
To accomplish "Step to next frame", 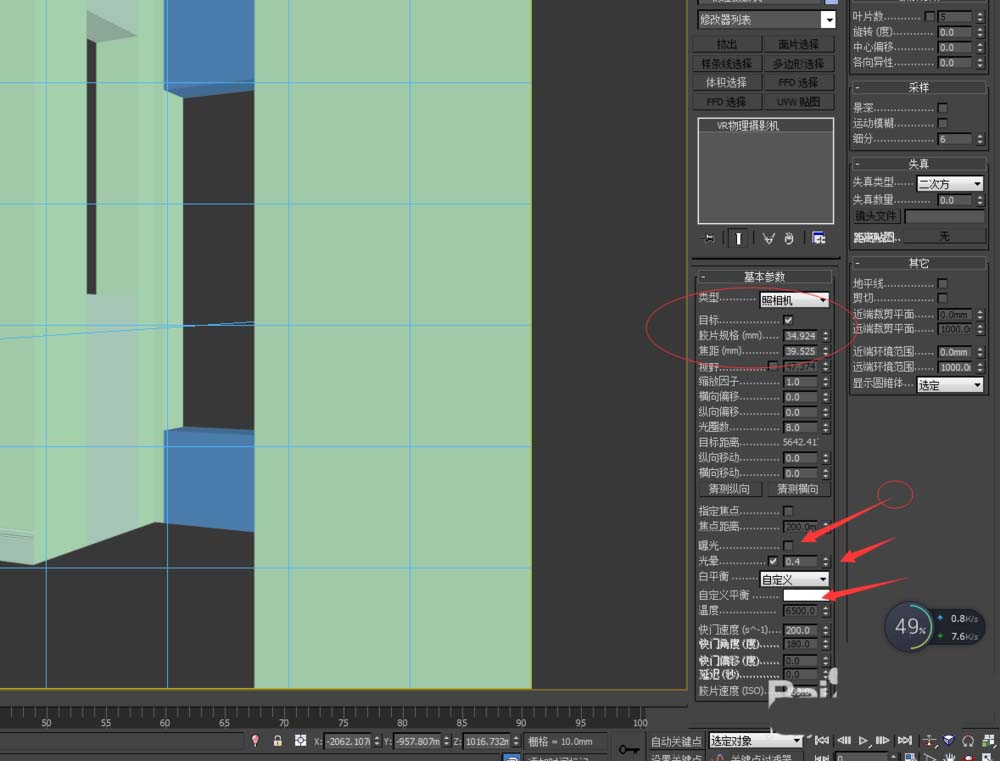I will click(883, 740).
